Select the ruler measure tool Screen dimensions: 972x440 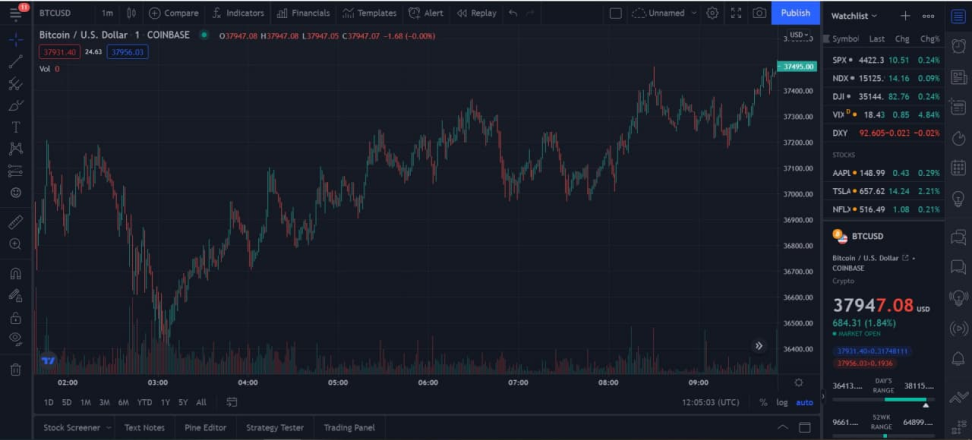click(x=16, y=222)
